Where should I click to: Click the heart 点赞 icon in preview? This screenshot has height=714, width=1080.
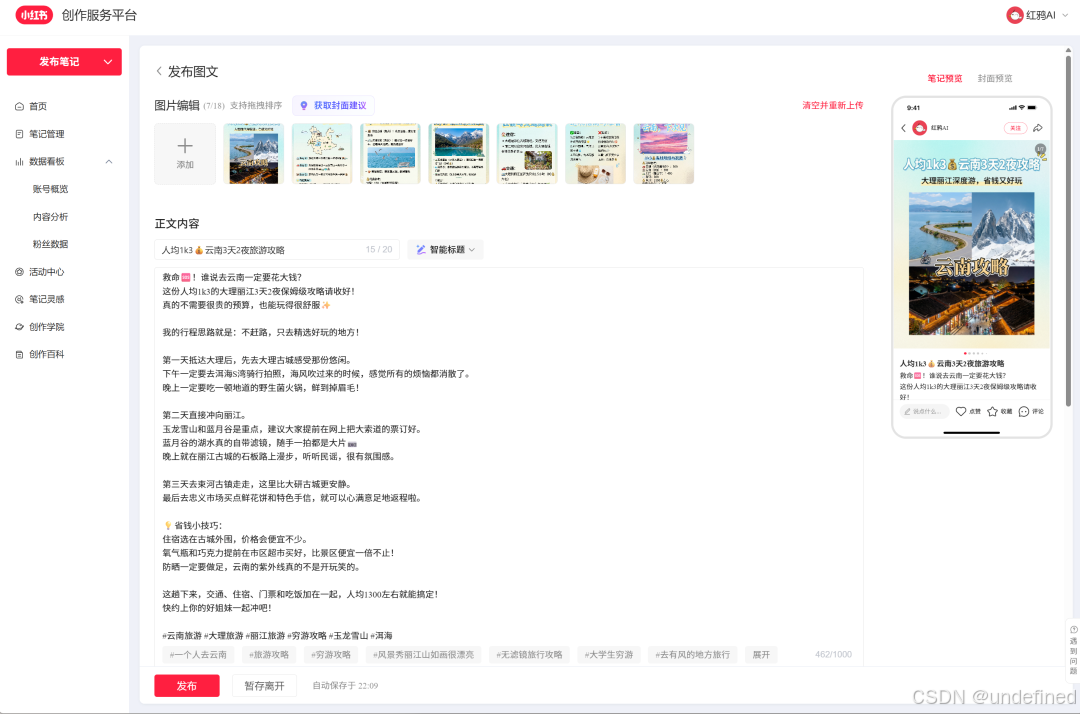[x=961, y=412]
